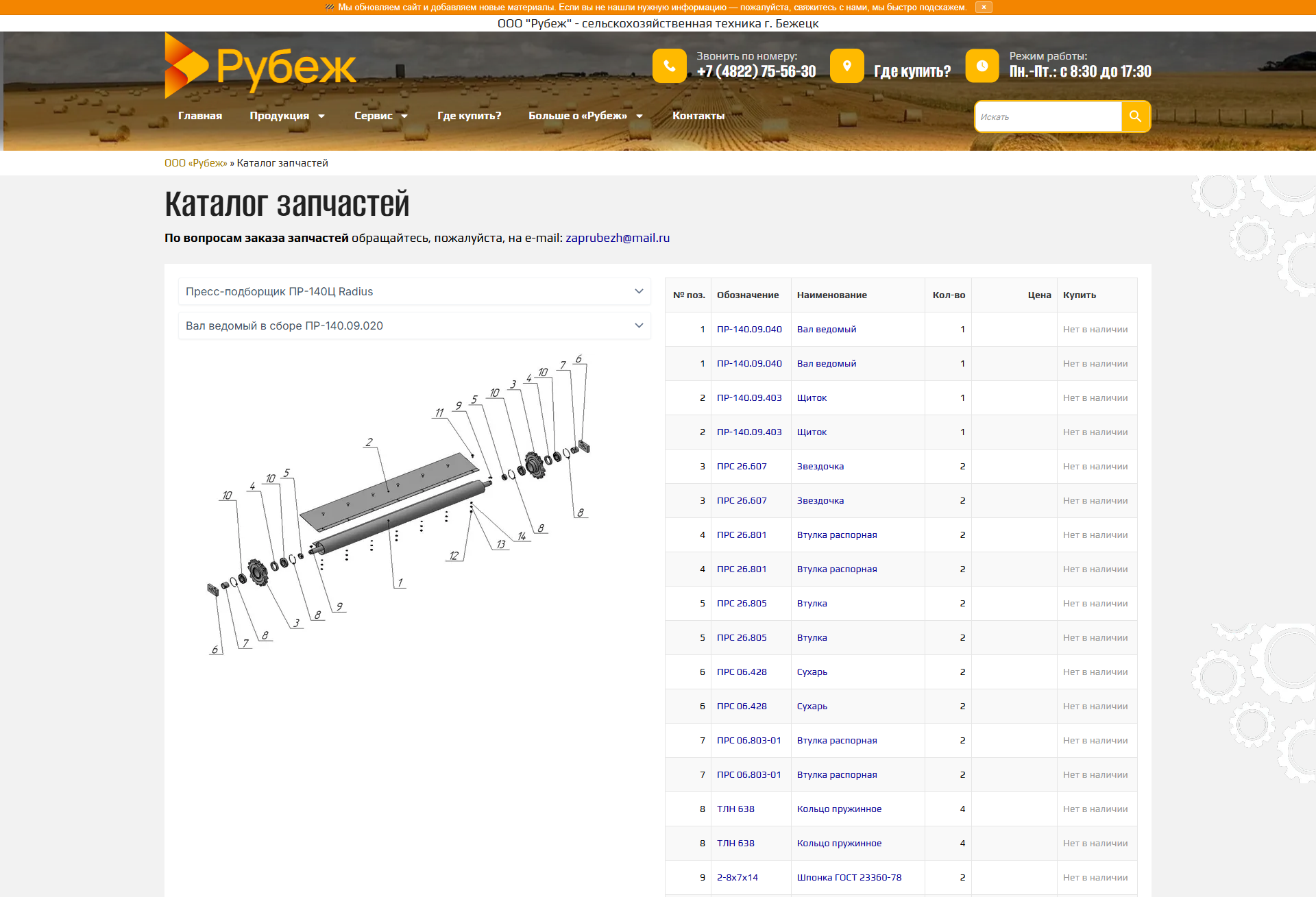Screen dimensions: 1316x897
Task: Open the Где купить? navigation item
Action: coord(470,116)
